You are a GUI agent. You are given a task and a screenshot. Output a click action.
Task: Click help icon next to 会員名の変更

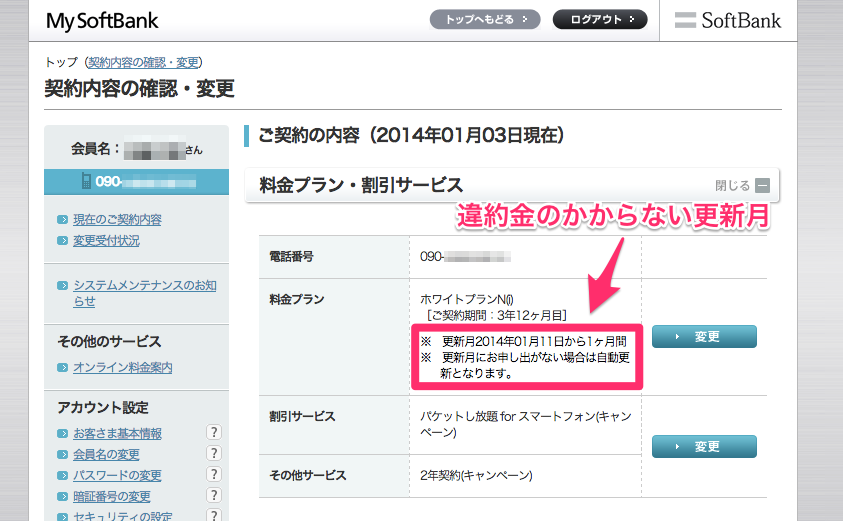coord(214,453)
